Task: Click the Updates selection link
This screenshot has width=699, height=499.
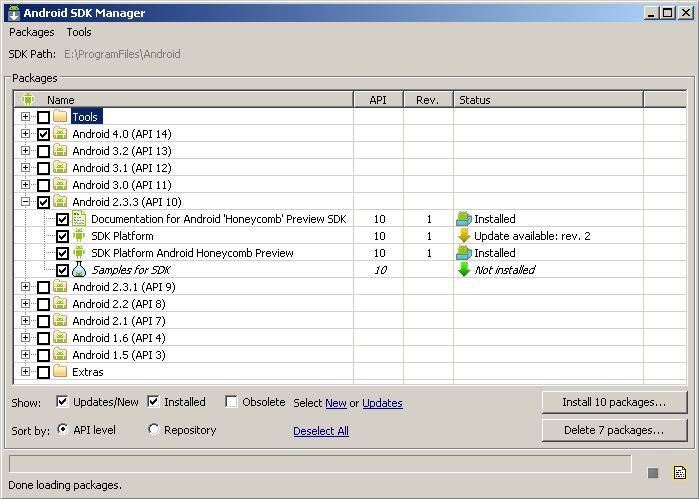Action: click(382, 403)
